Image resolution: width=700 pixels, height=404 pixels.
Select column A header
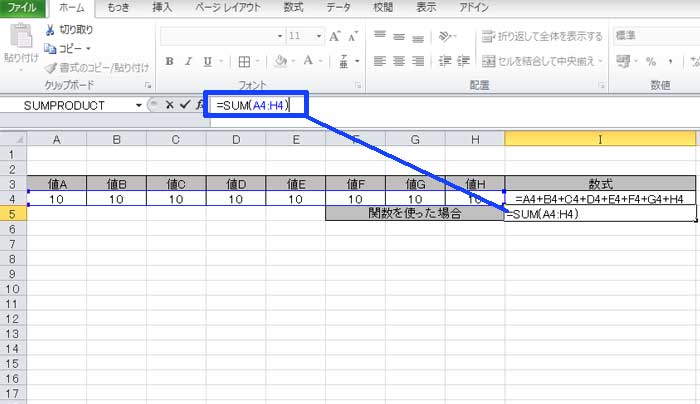(x=57, y=139)
